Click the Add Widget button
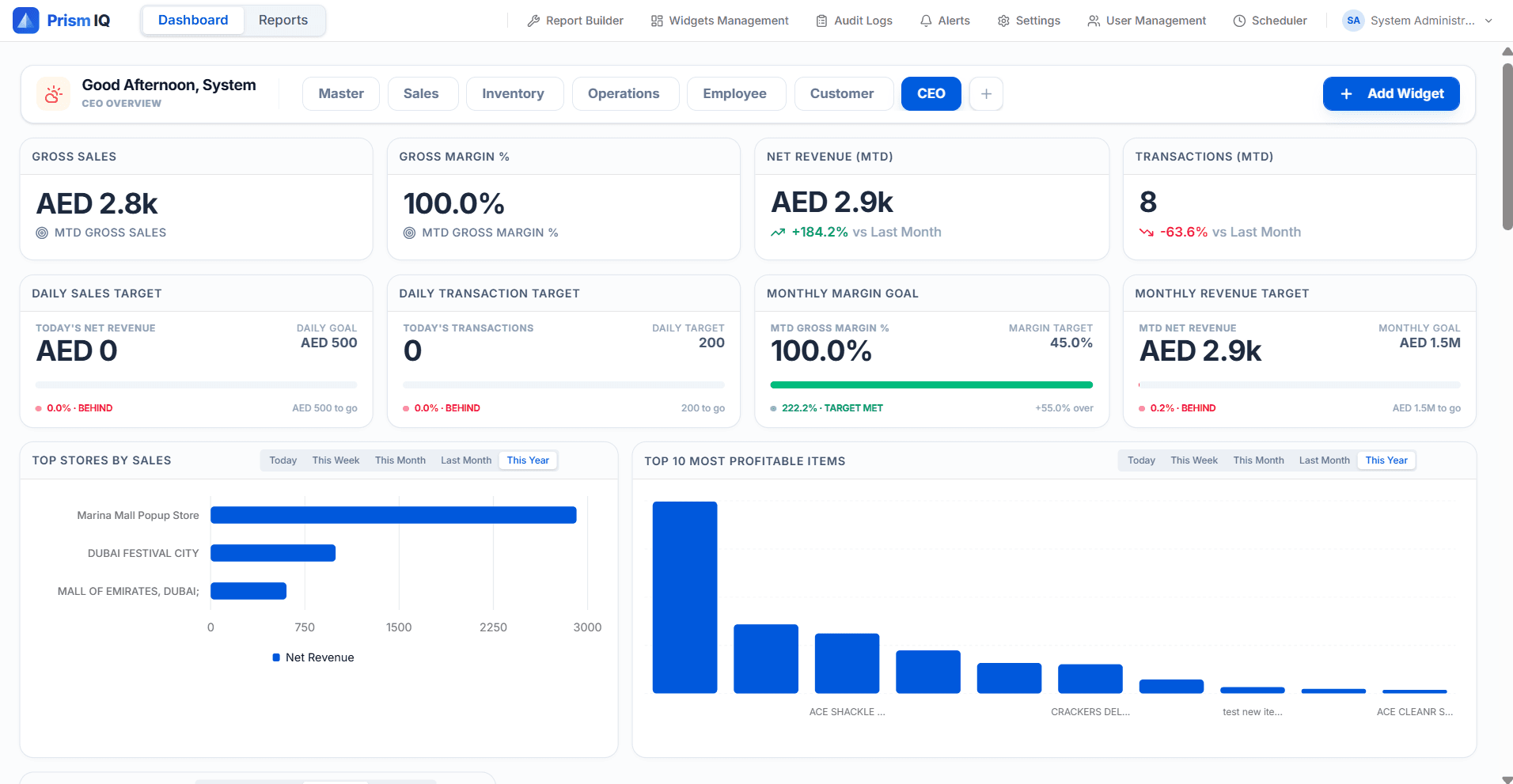Viewport: 1513px width, 784px height. tap(1391, 93)
